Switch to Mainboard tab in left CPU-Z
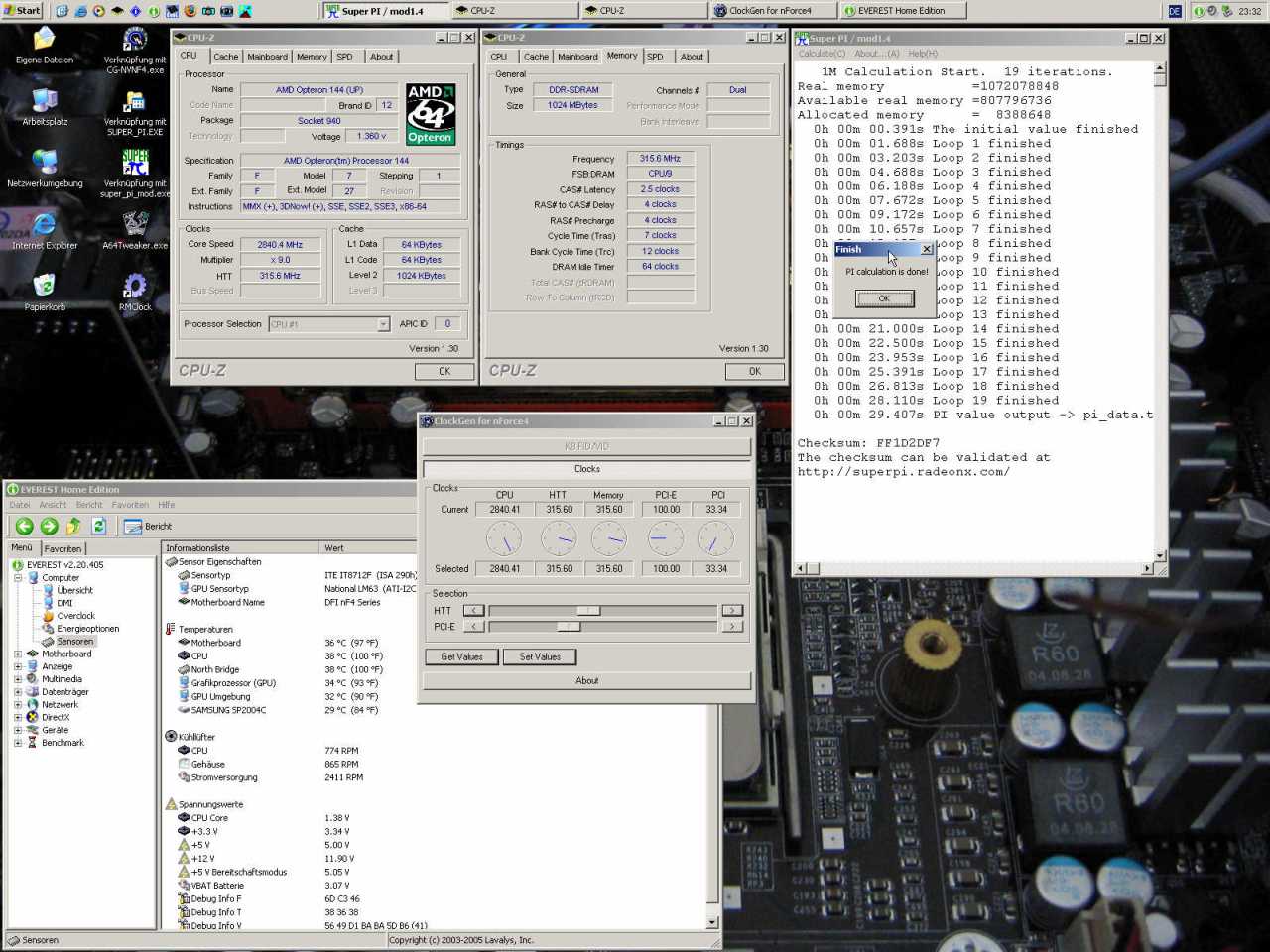Viewport: 1270px width, 952px height. pos(267,57)
